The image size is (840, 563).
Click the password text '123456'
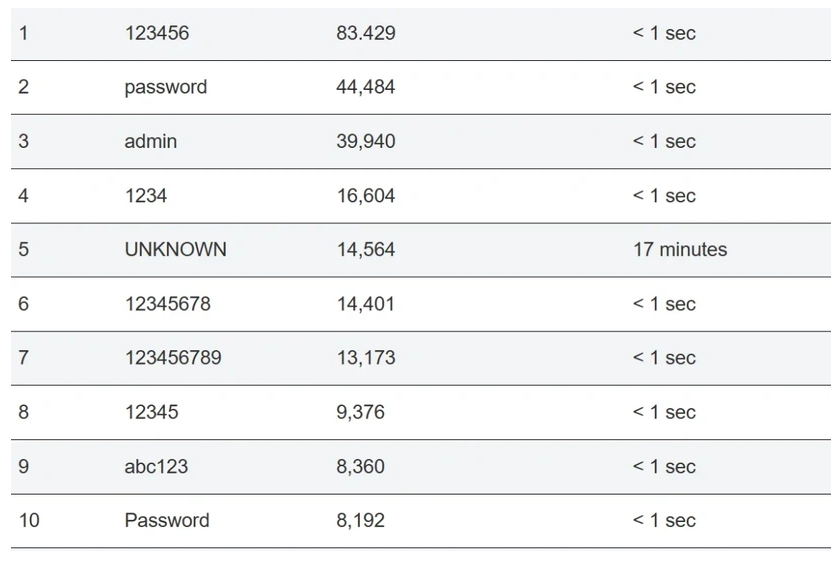pos(156,33)
